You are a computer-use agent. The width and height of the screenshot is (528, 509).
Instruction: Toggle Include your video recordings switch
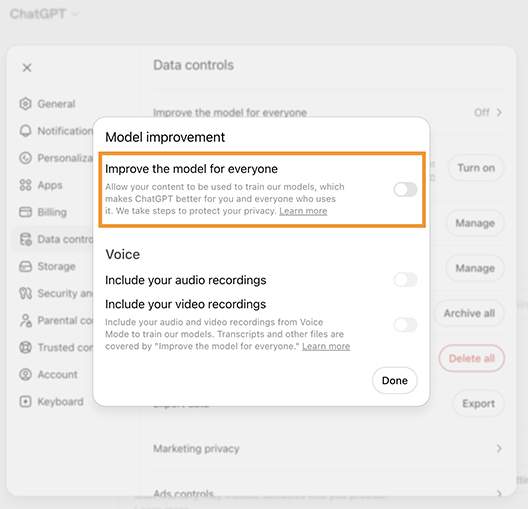[405, 325]
